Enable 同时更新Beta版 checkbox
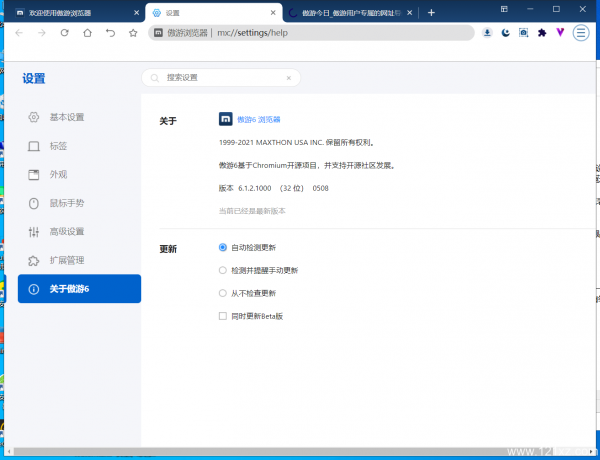 pos(223,316)
